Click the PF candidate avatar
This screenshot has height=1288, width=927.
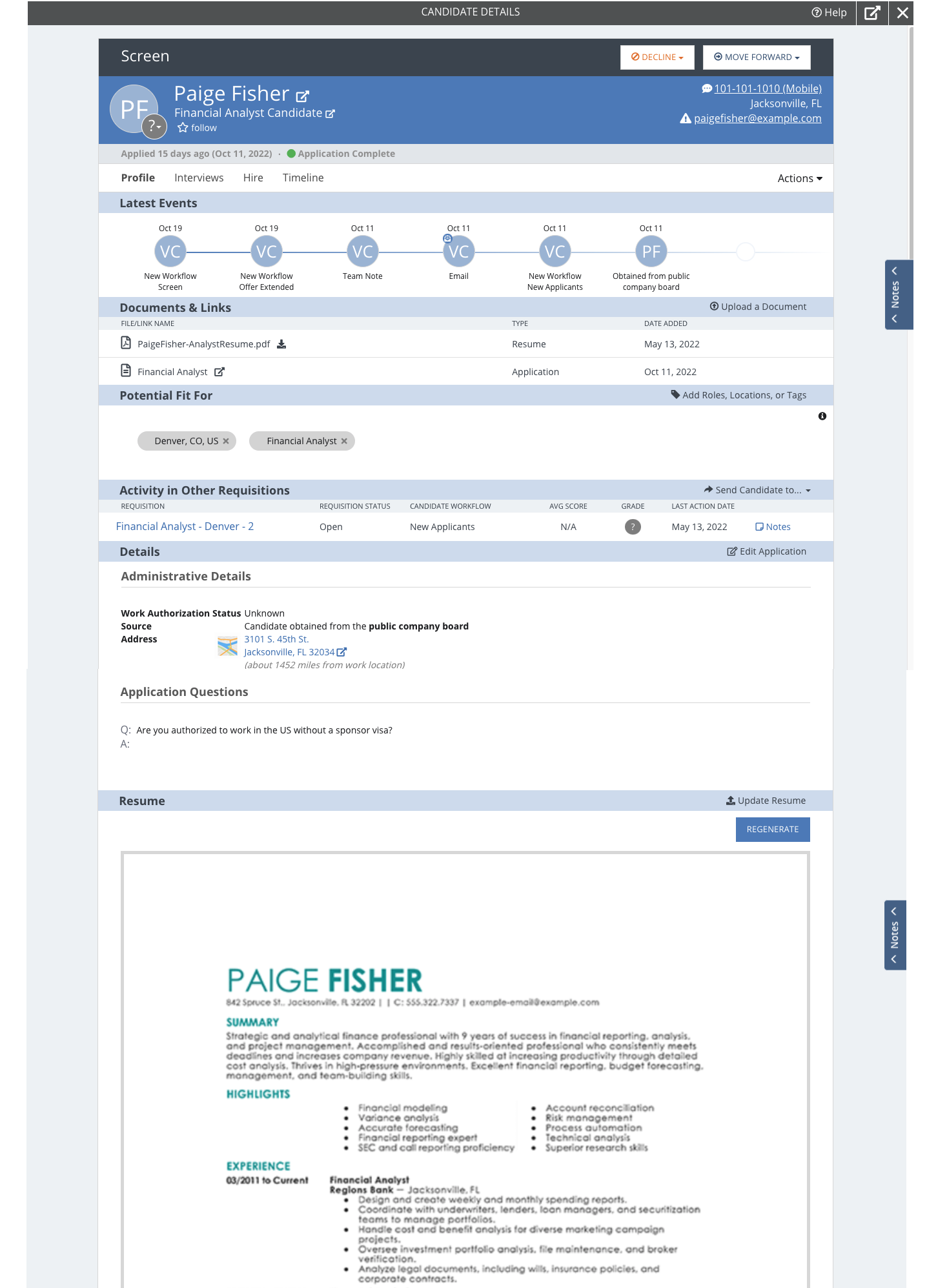pos(134,109)
